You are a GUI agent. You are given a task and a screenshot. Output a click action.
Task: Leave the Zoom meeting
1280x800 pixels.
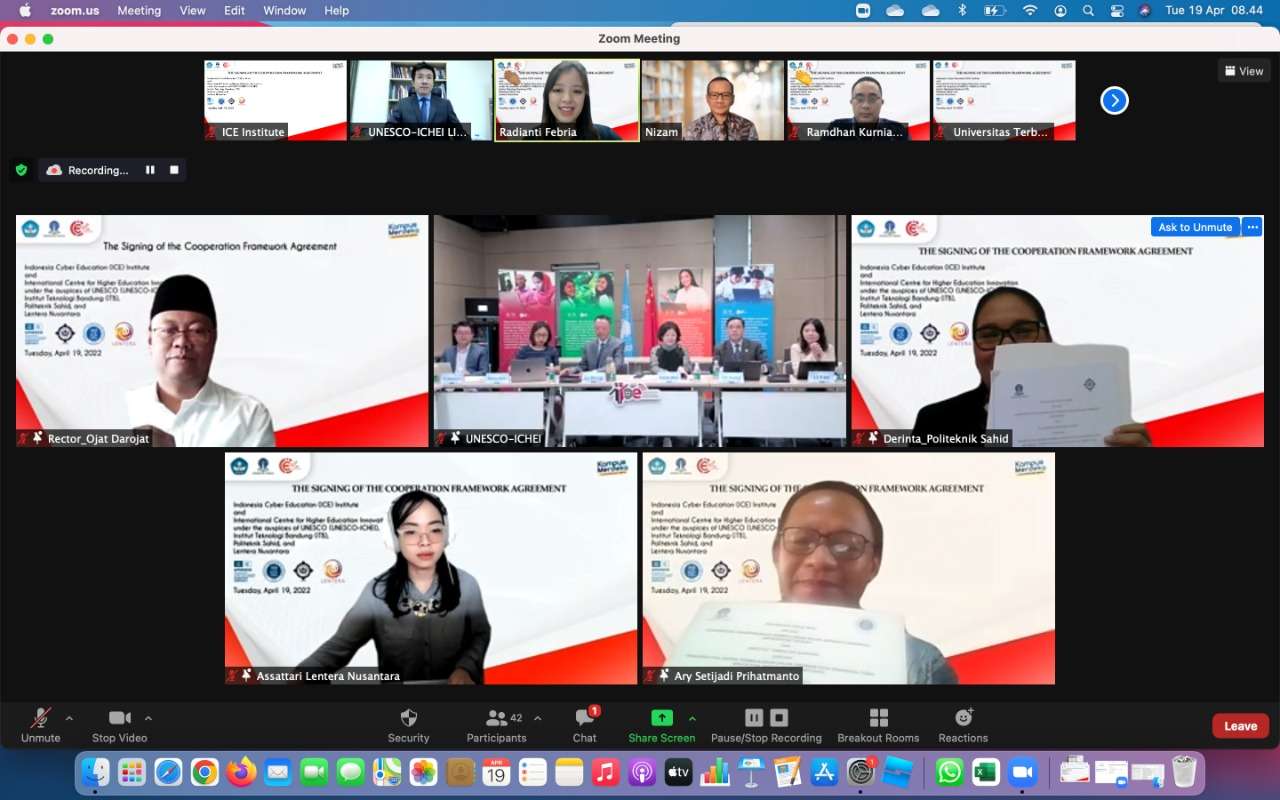(1240, 726)
